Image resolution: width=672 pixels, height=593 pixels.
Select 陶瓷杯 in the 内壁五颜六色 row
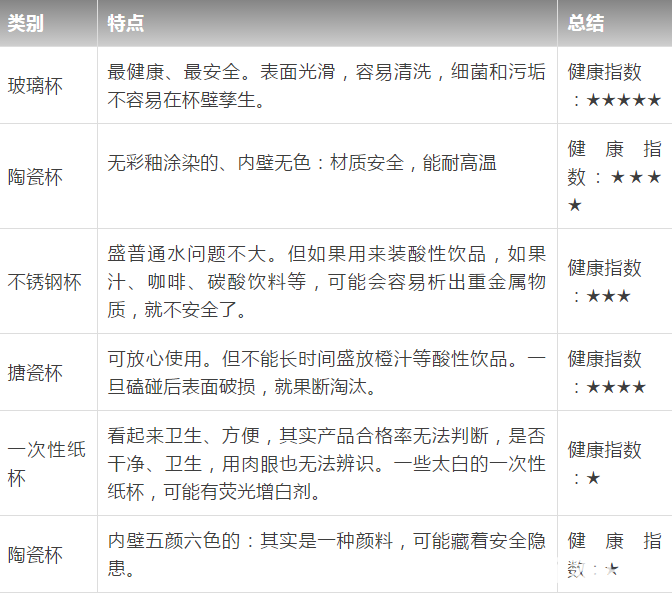(35, 555)
